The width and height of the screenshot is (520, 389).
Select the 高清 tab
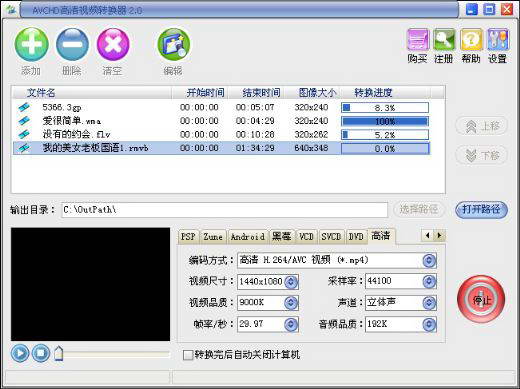(x=381, y=236)
